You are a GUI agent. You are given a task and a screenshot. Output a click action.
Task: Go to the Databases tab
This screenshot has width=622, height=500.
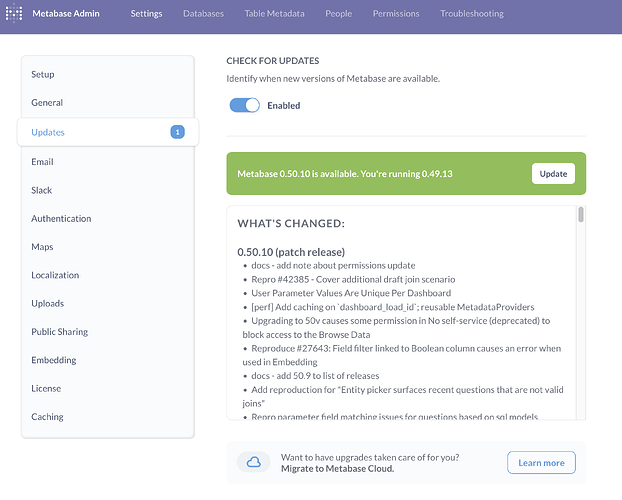pos(203,13)
